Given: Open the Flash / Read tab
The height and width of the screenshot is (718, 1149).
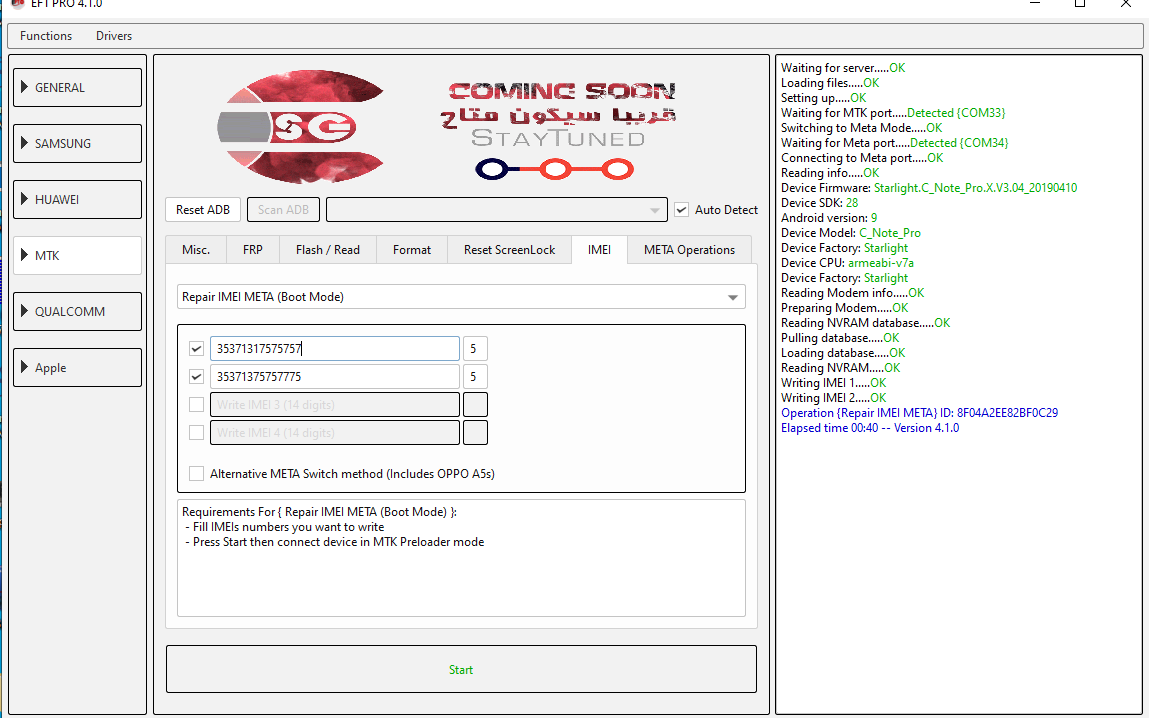Looking at the screenshot, I should point(328,250).
